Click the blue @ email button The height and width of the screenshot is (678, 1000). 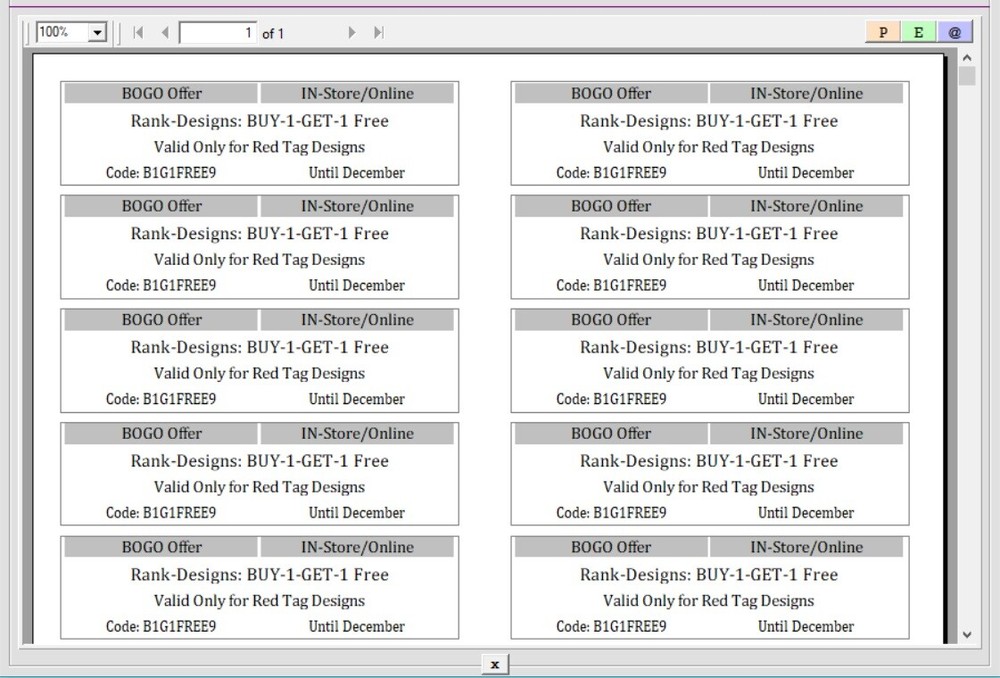pyautogui.click(x=954, y=31)
